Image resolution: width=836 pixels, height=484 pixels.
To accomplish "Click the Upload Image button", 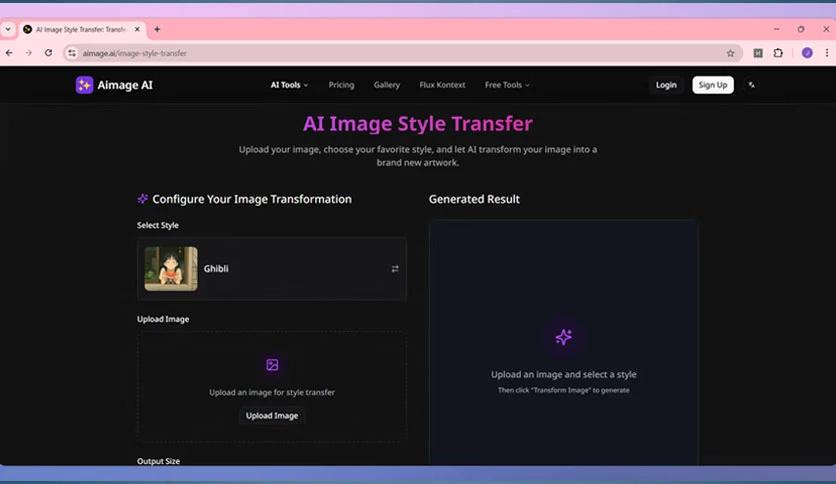I will pyautogui.click(x=272, y=415).
